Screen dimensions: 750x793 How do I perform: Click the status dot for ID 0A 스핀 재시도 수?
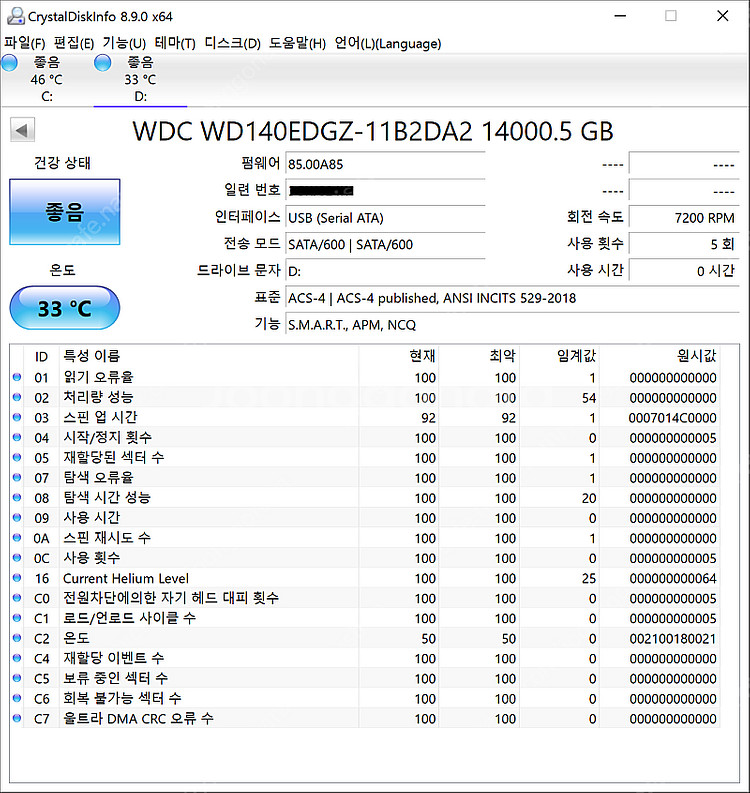tap(17, 538)
